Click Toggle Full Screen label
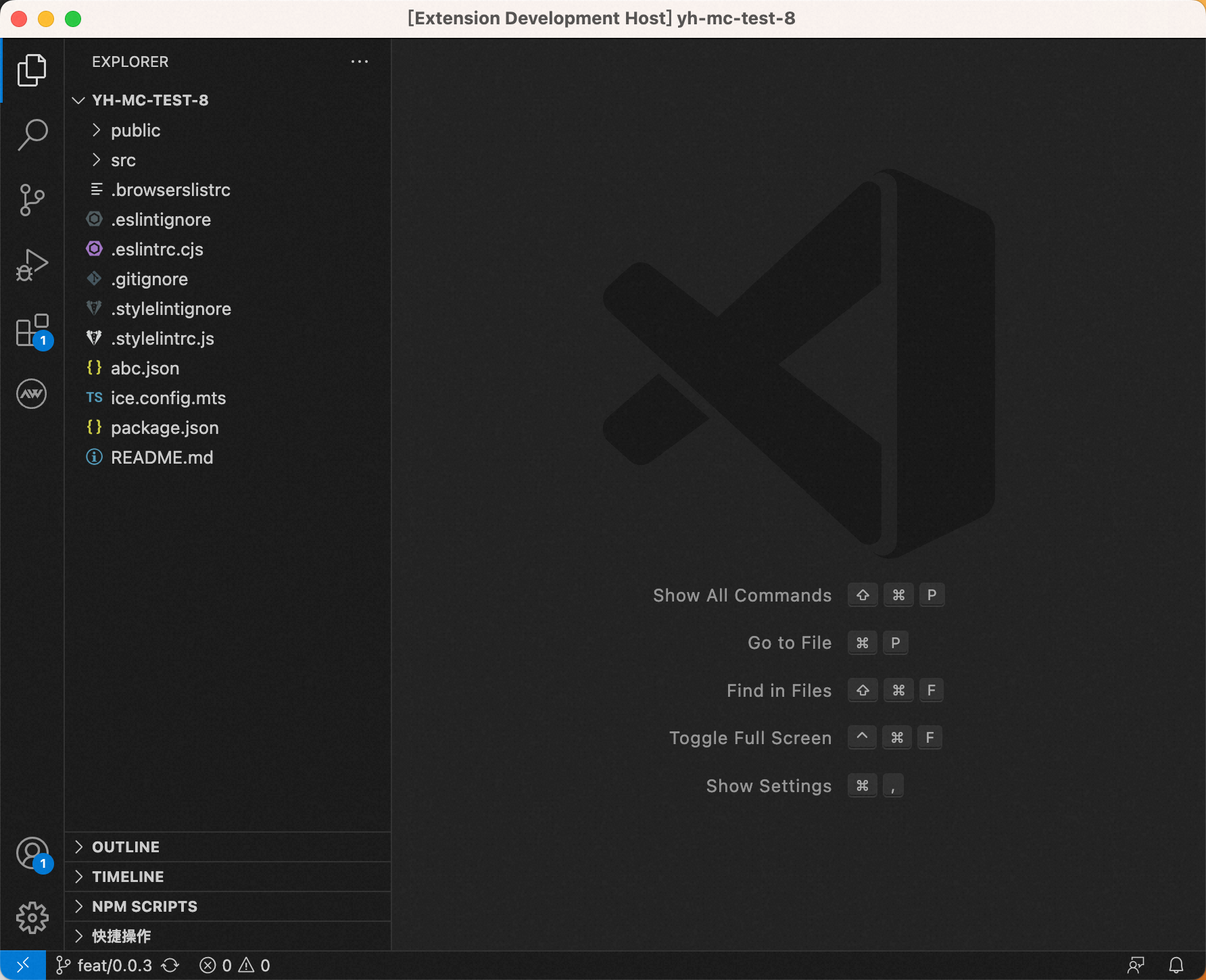Image resolution: width=1206 pixels, height=980 pixels. coord(750,738)
